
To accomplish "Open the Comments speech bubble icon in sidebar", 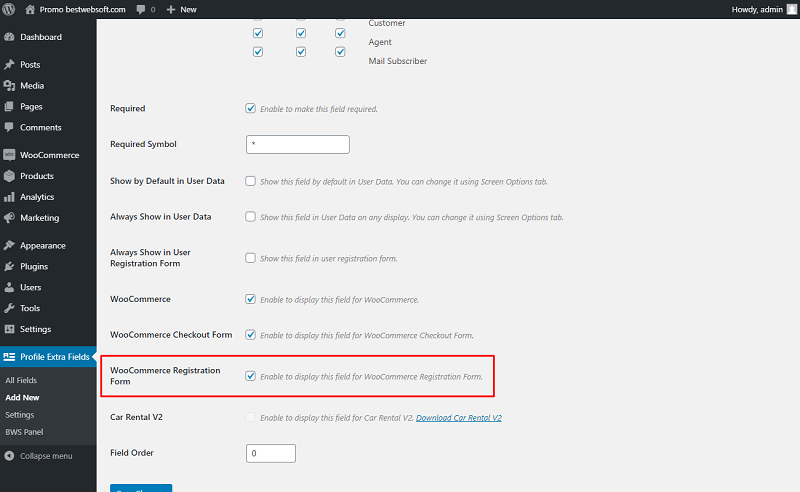I will pyautogui.click(x=9, y=127).
